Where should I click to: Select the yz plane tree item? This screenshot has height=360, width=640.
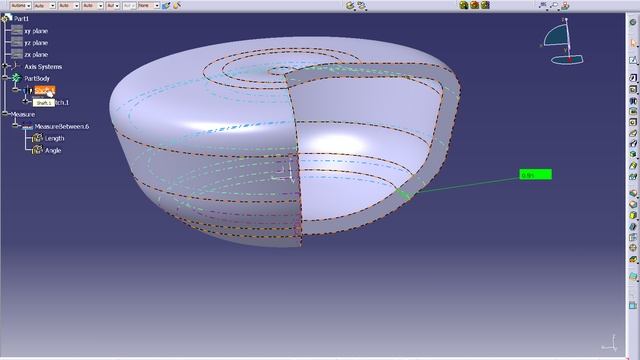[36, 42]
